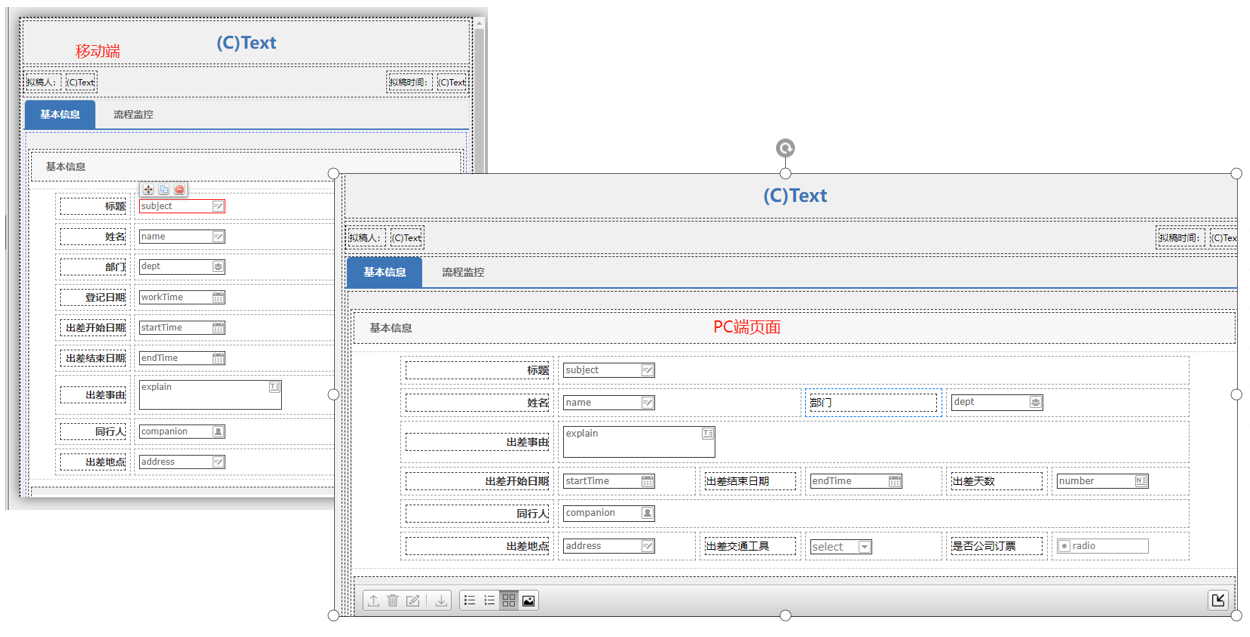Click dept organization icon in PC form
The image size is (1250, 637).
click(1036, 402)
